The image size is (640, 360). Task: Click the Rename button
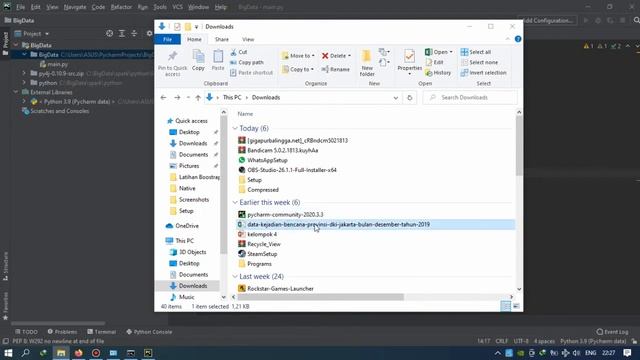click(x=336, y=69)
